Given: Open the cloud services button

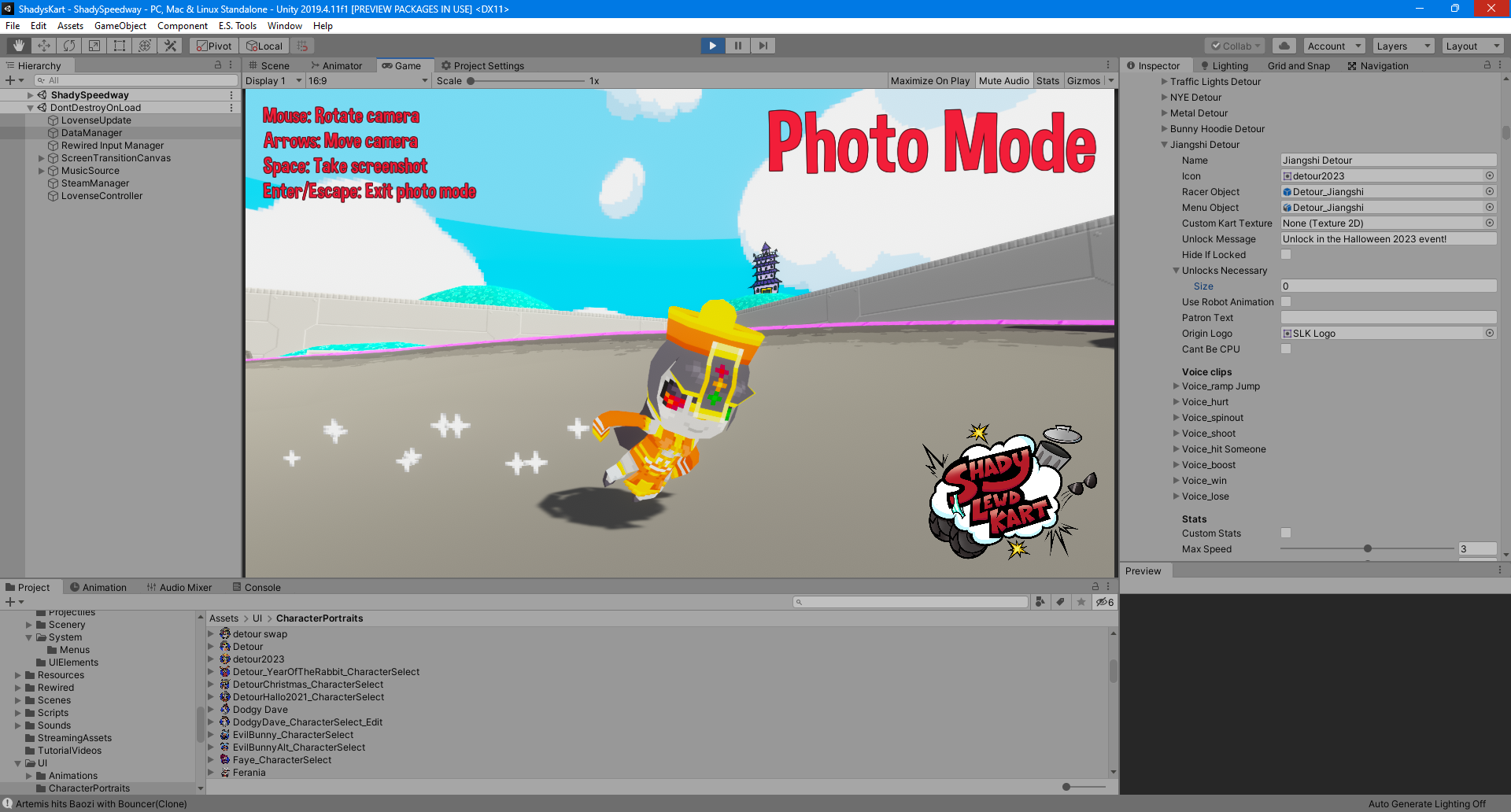Looking at the screenshot, I should pyautogui.click(x=1284, y=46).
